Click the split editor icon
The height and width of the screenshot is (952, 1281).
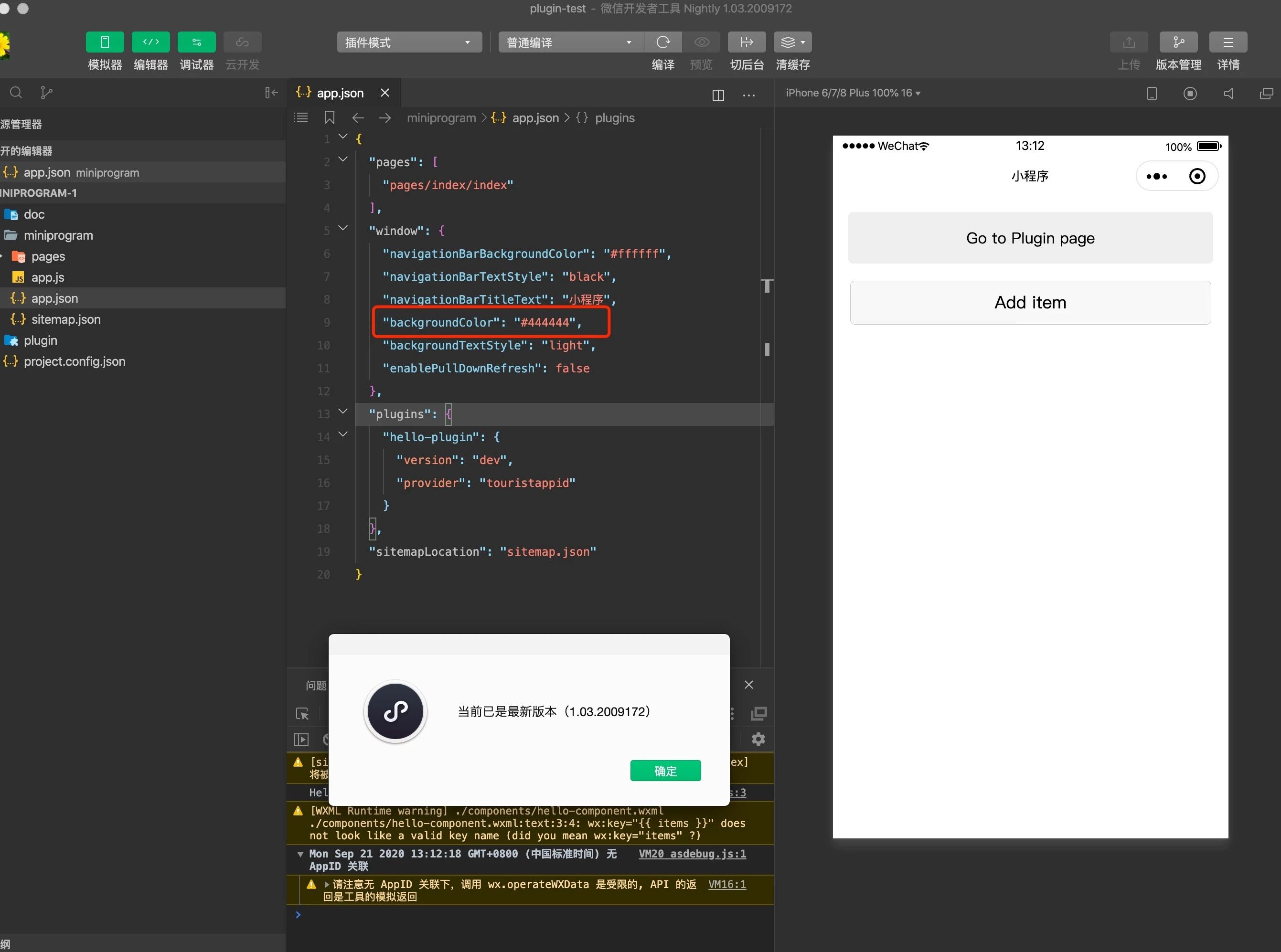click(x=718, y=95)
